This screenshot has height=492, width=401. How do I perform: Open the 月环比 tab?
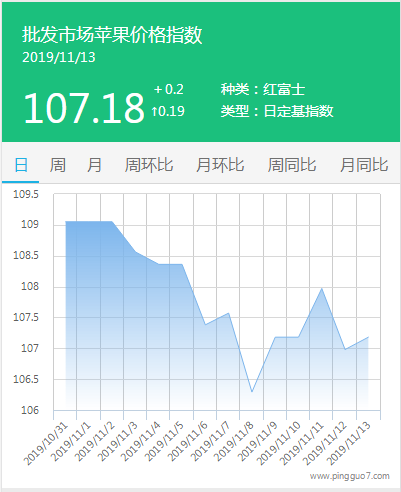click(x=220, y=165)
